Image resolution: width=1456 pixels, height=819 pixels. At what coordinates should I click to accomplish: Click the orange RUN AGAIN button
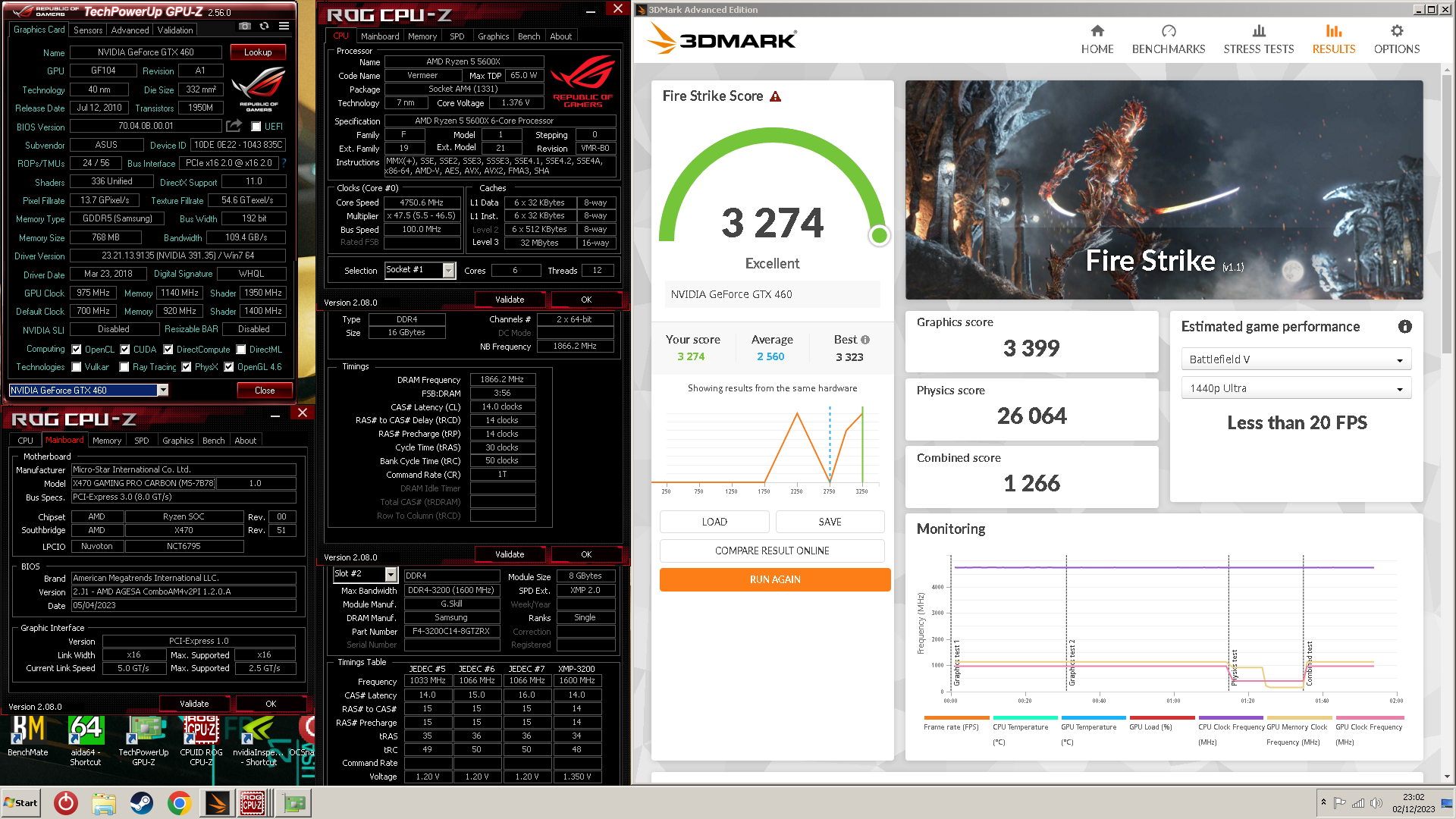click(775, 579)
